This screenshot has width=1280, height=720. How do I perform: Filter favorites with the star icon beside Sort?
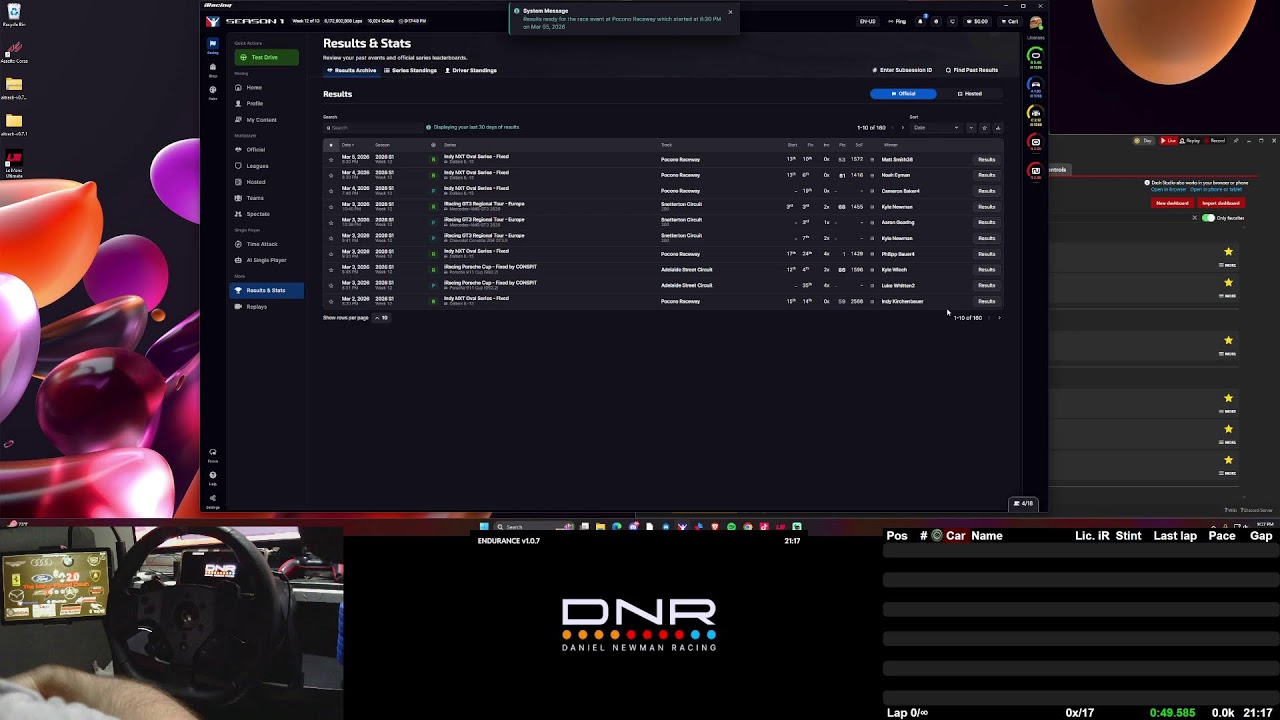pyautogui.click(x=984, y=127)
